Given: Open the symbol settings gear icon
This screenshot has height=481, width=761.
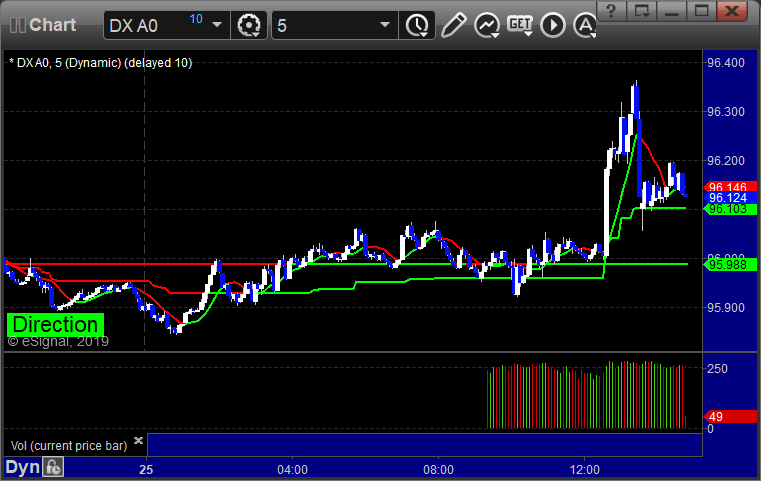Looking at the screenshot, I should pyautogui.click(x=249, y=25).
